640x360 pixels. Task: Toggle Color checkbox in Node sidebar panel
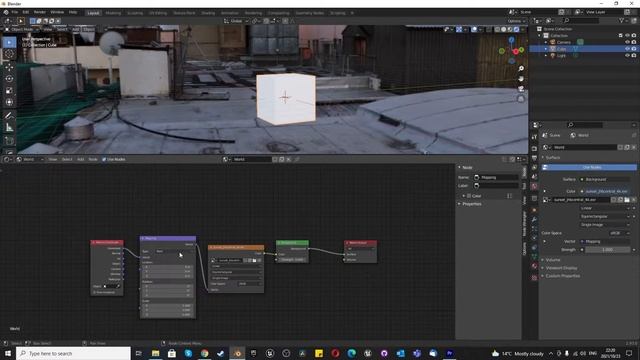coord(469,196)
